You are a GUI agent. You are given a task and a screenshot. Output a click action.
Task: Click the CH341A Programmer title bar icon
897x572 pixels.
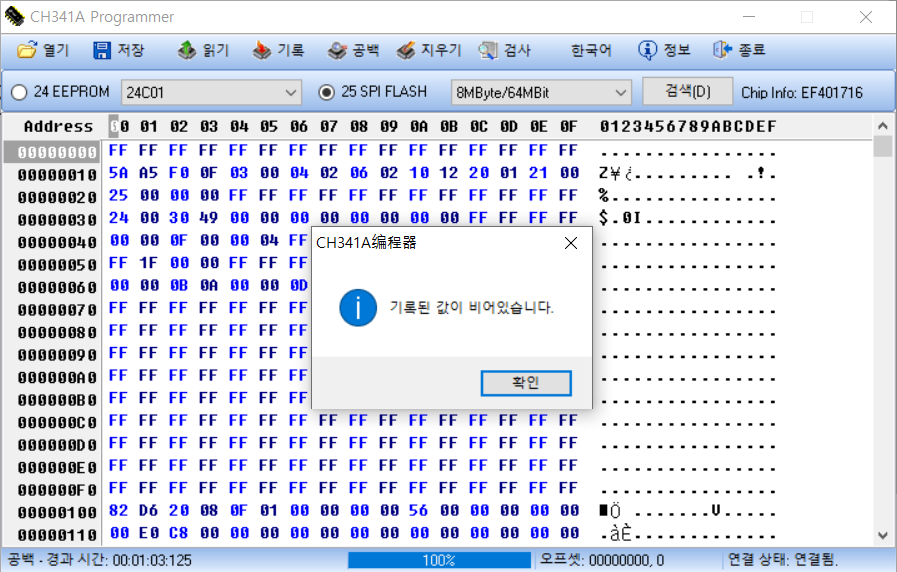[x=14, y=17]
